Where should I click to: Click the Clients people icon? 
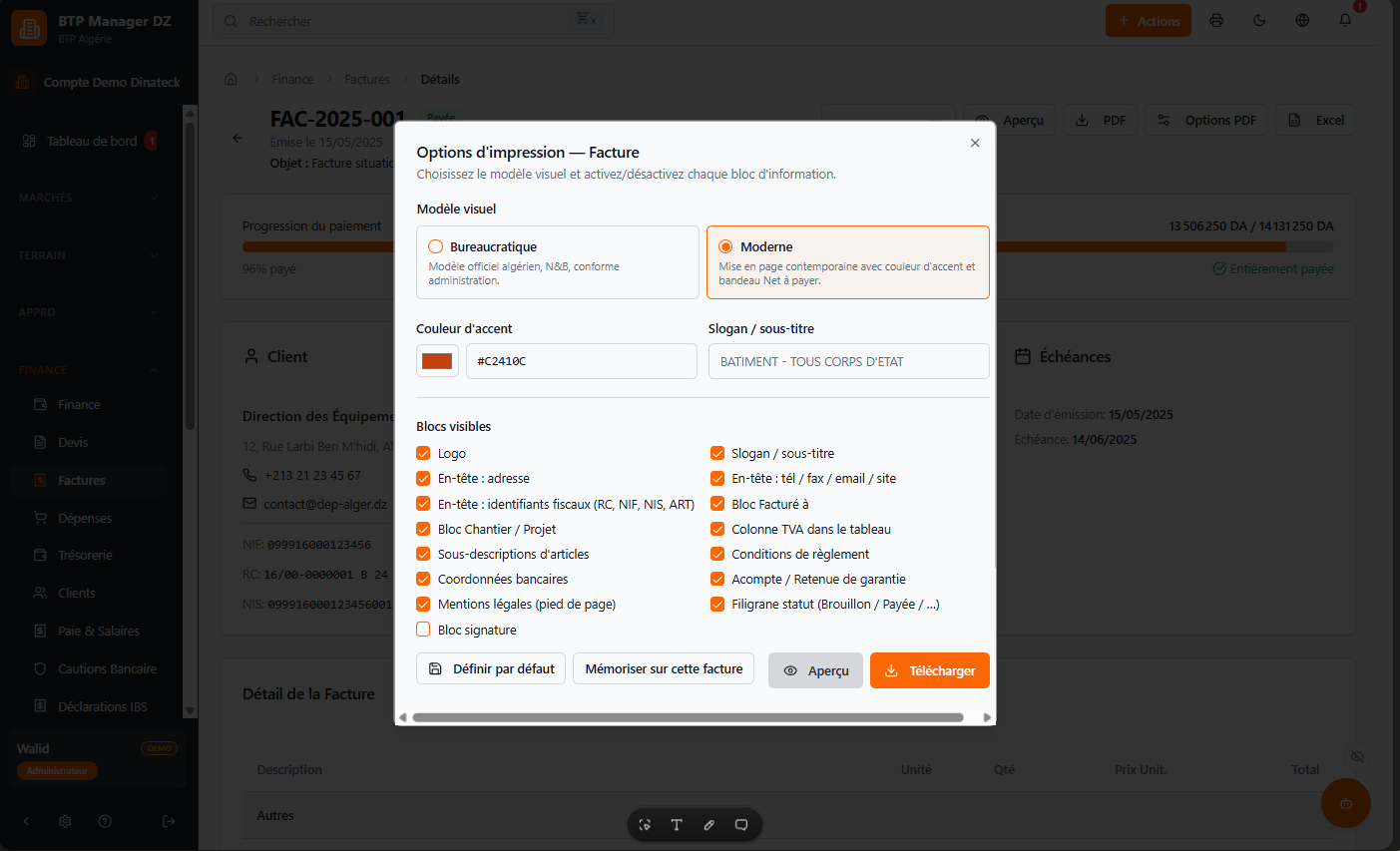[x=40, y=593]
